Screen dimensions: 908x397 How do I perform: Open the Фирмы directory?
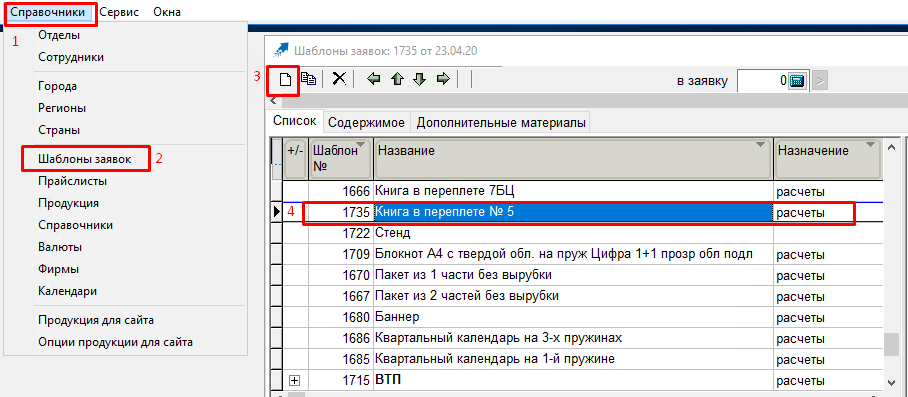coord(58,269)
